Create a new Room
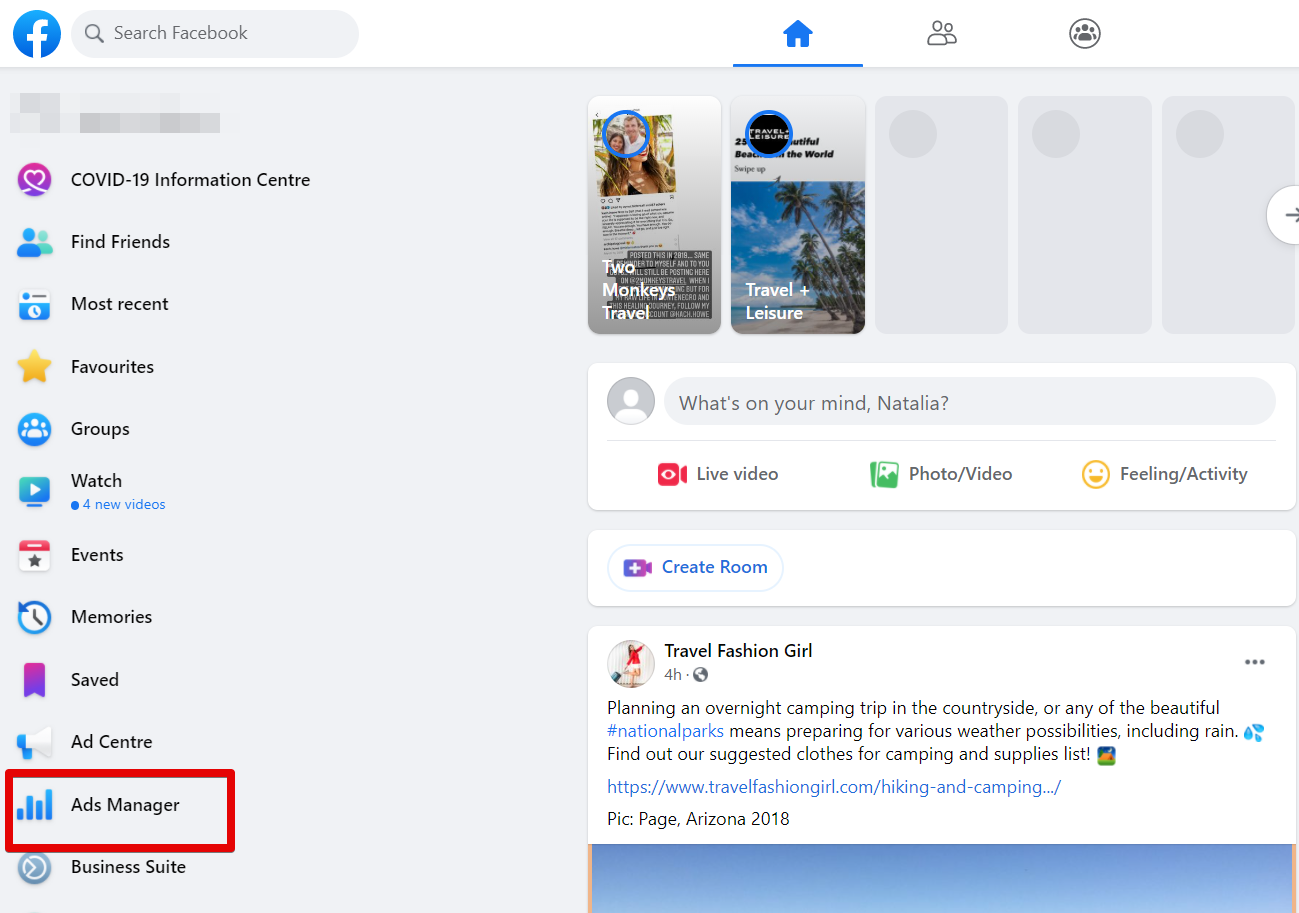This screenshot has width=1299, height=913. coord(694,567)
